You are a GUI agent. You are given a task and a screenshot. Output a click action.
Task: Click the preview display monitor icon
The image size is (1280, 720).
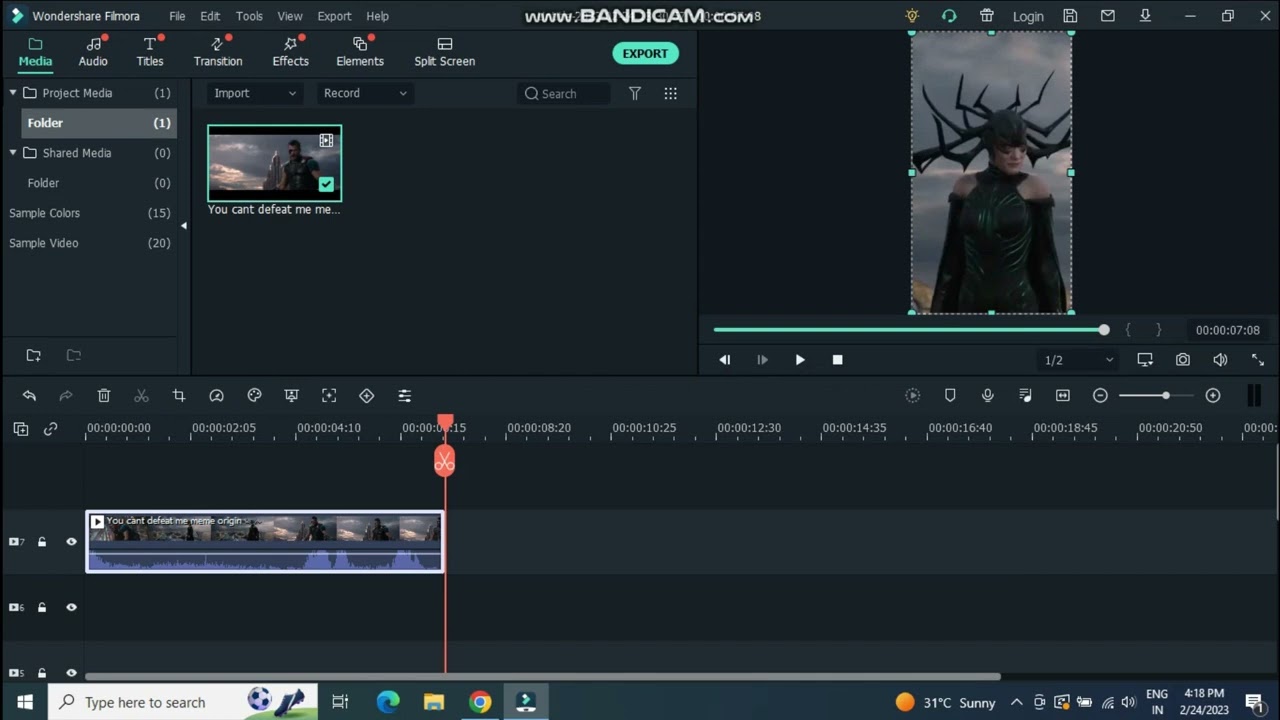[x=1145, y=360]
